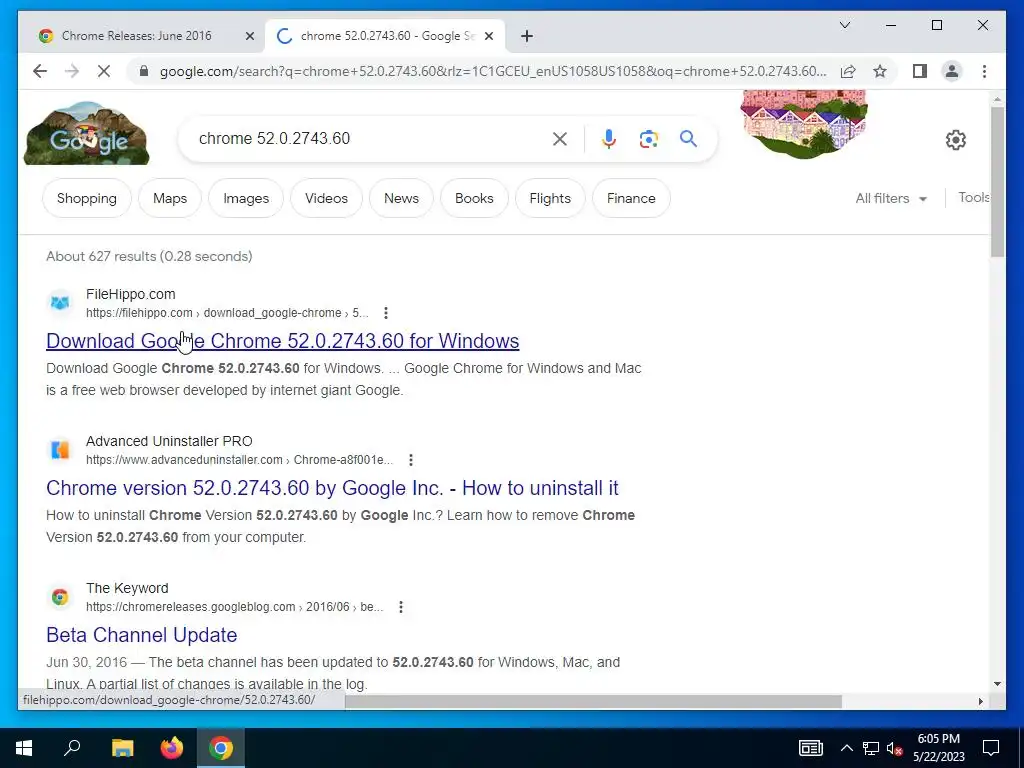Open the Windows Start menu
The width and height of the screenshot is (1024, 768).
click(24, 748)
